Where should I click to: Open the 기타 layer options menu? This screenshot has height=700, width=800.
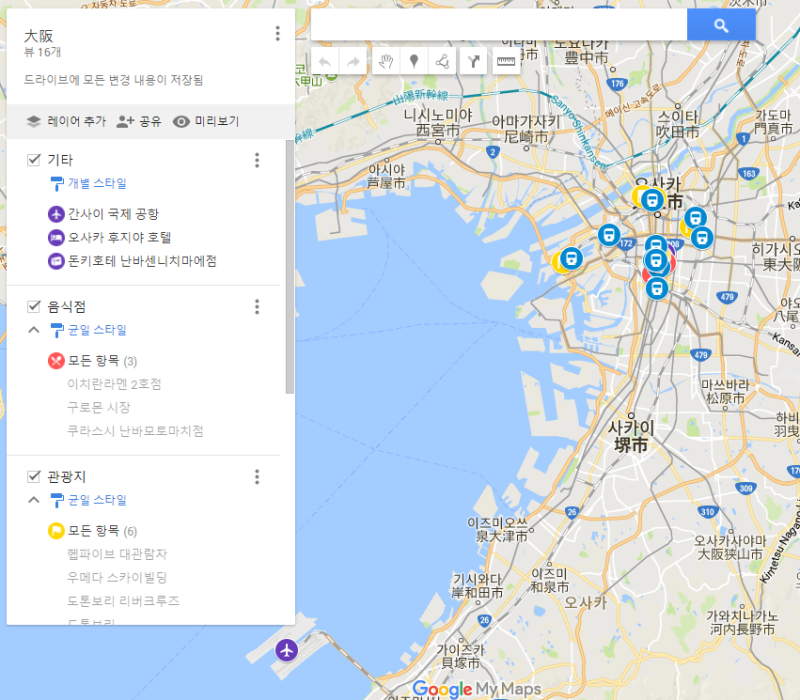click(x=257, y=160)
